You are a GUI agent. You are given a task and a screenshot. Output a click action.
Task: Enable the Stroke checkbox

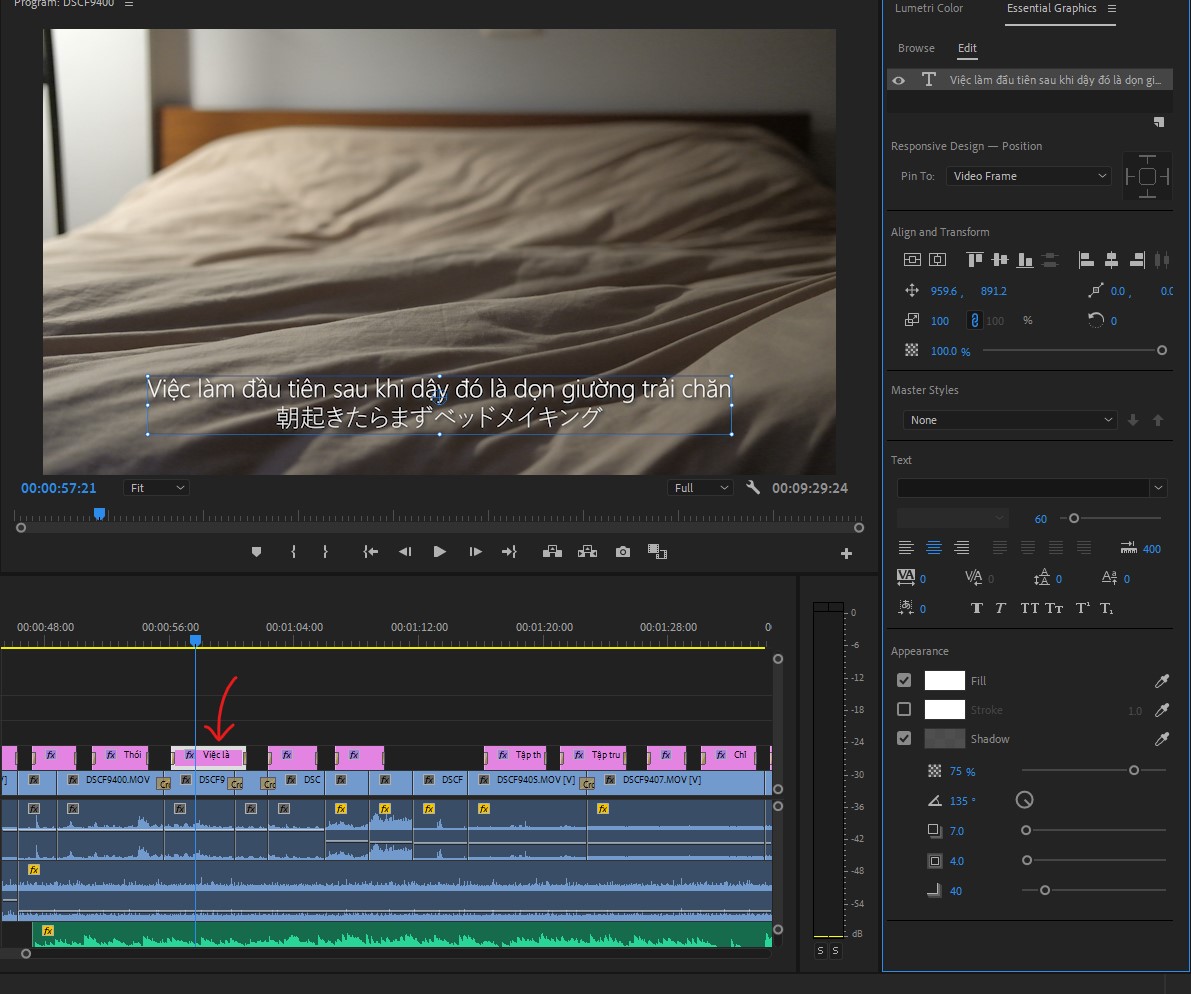coord(904,710)
